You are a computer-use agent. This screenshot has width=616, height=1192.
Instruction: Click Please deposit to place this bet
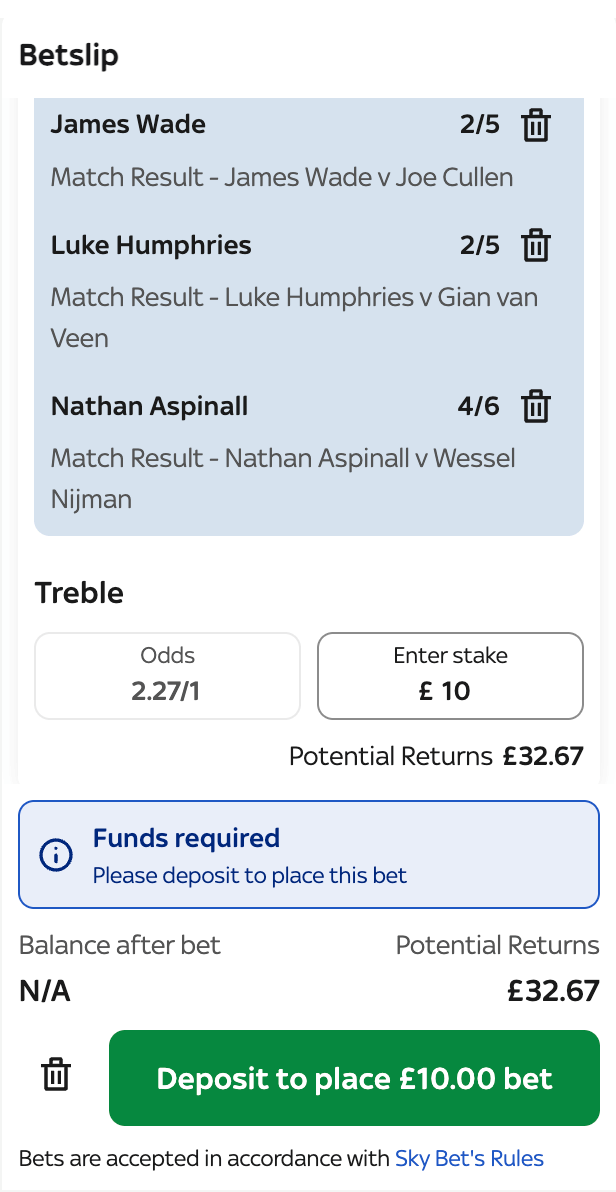pyautogui.click(x=249, y=876)
